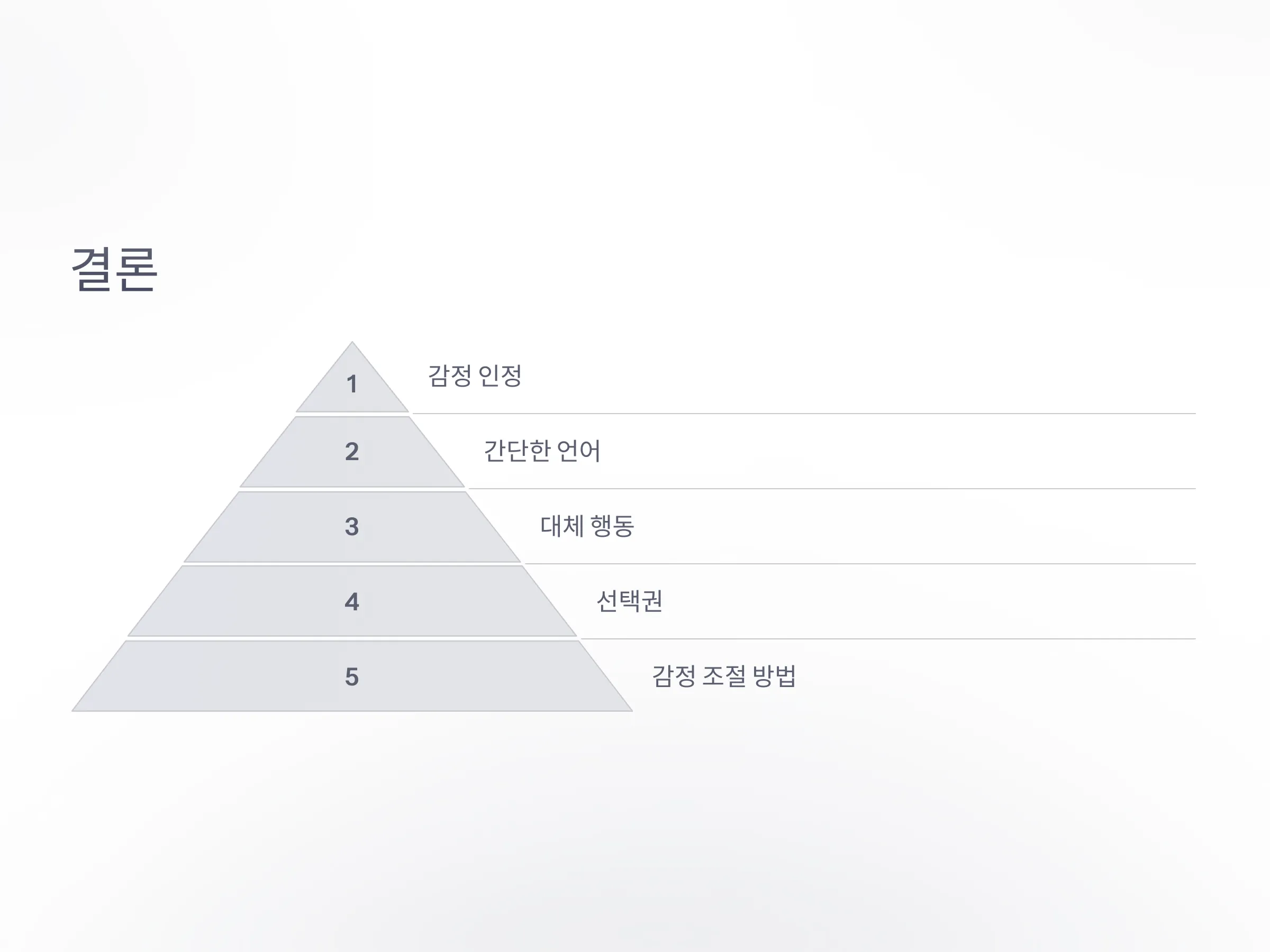Click the 감정 인정 label
The image size is (1270, 952).
475,376
